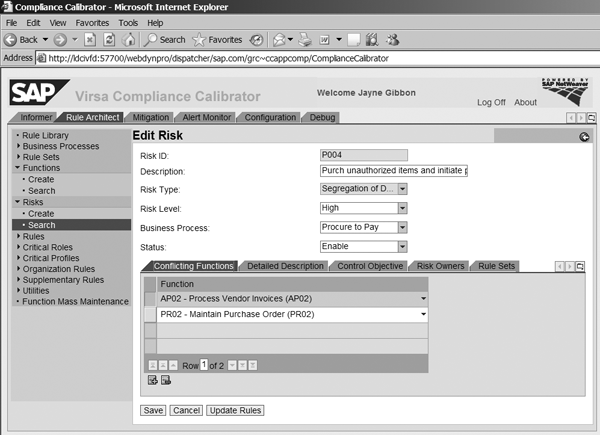Click the Edit with Word icon
600x435 pixels.
[x=324, y=39]
